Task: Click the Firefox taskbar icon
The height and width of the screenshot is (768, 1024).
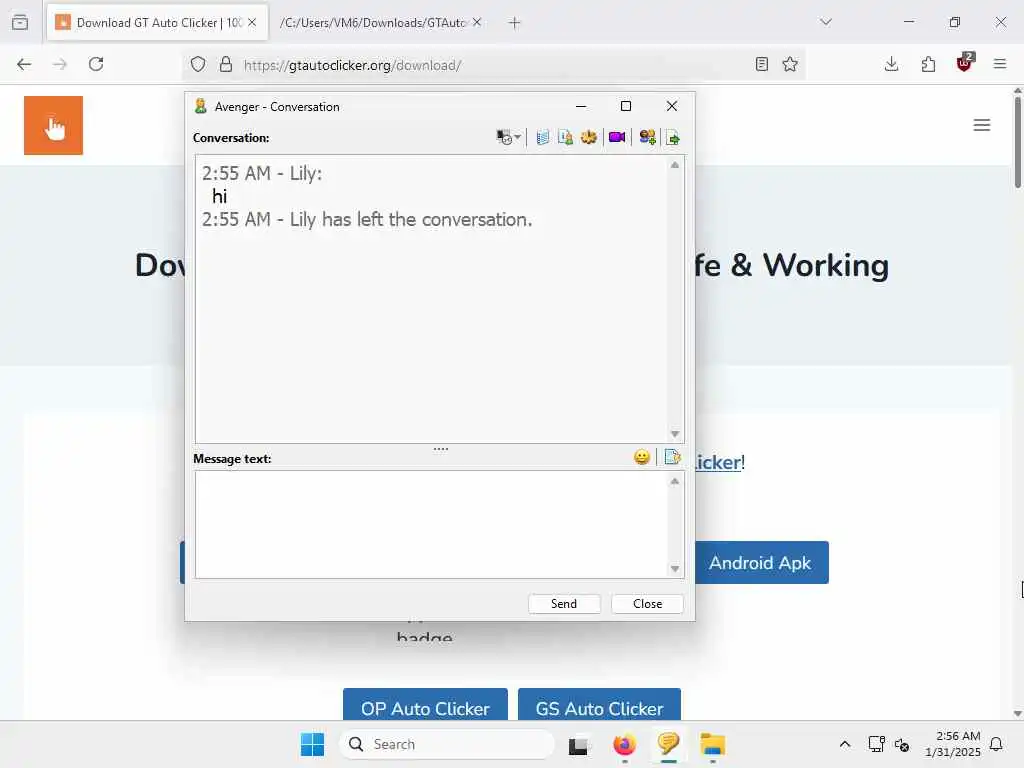Action: [624, 744]
